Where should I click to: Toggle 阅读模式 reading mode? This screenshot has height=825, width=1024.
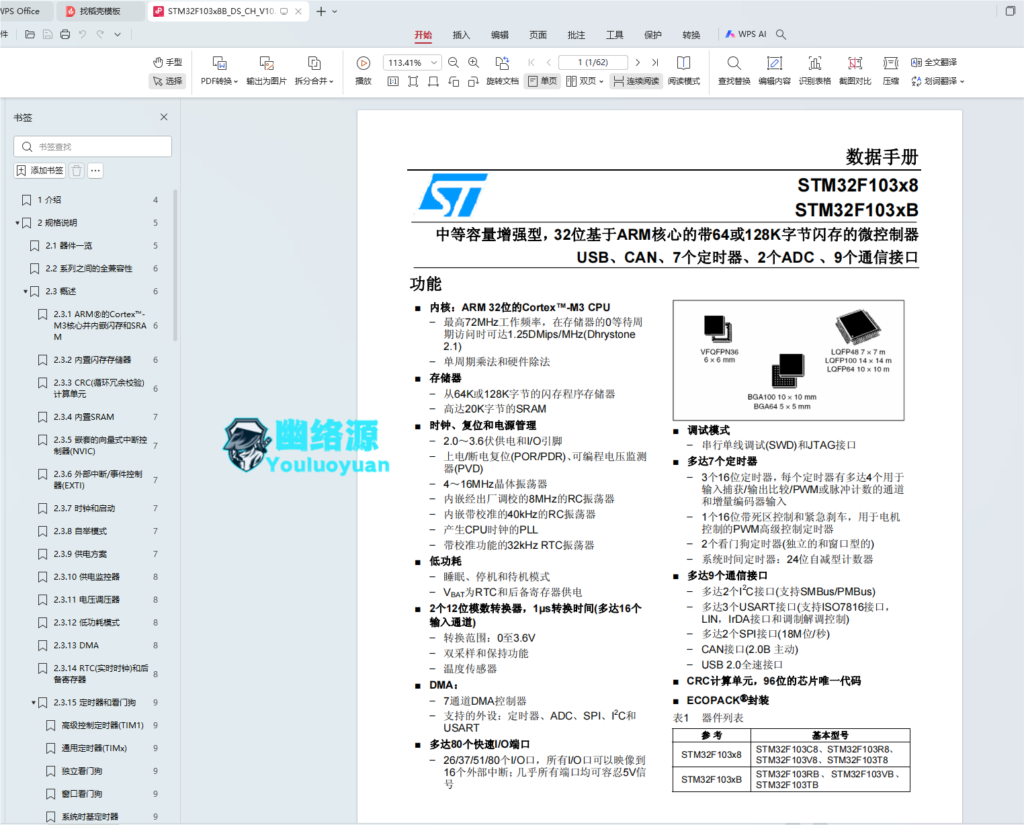(684, 70)
